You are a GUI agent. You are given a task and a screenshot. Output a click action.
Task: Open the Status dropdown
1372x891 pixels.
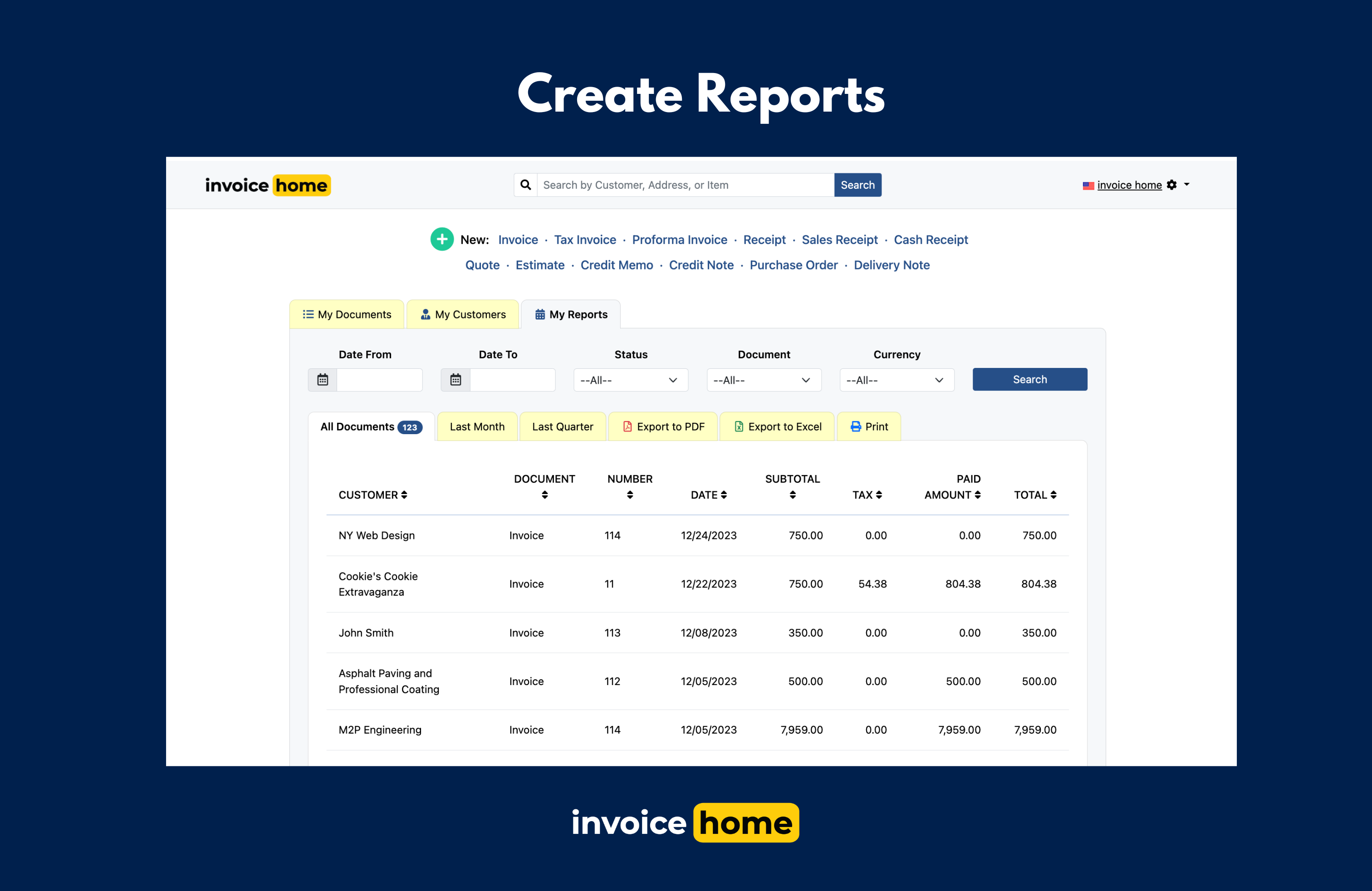click(x=630, y=379)
